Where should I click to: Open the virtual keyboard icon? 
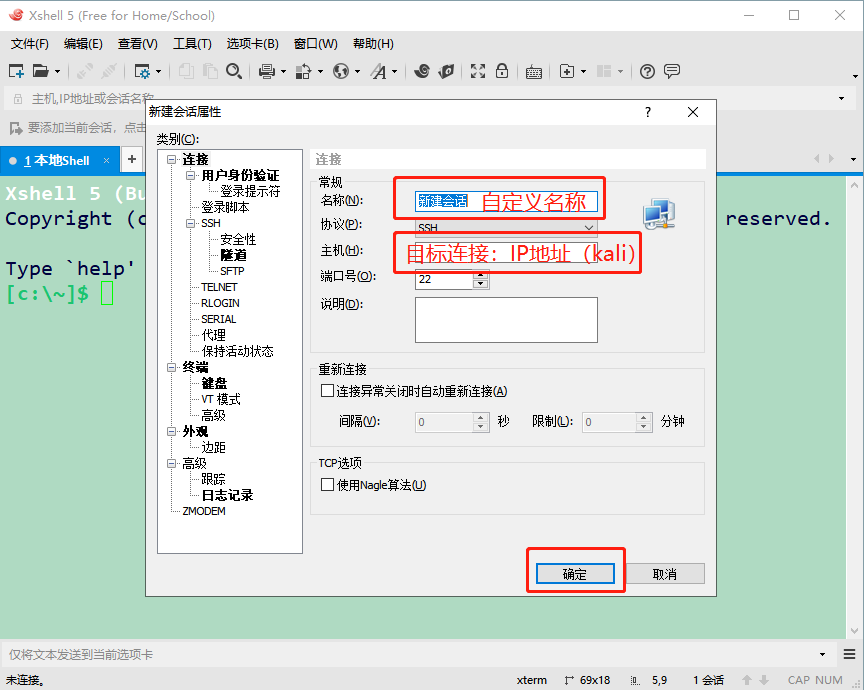[x=533, y=71]
